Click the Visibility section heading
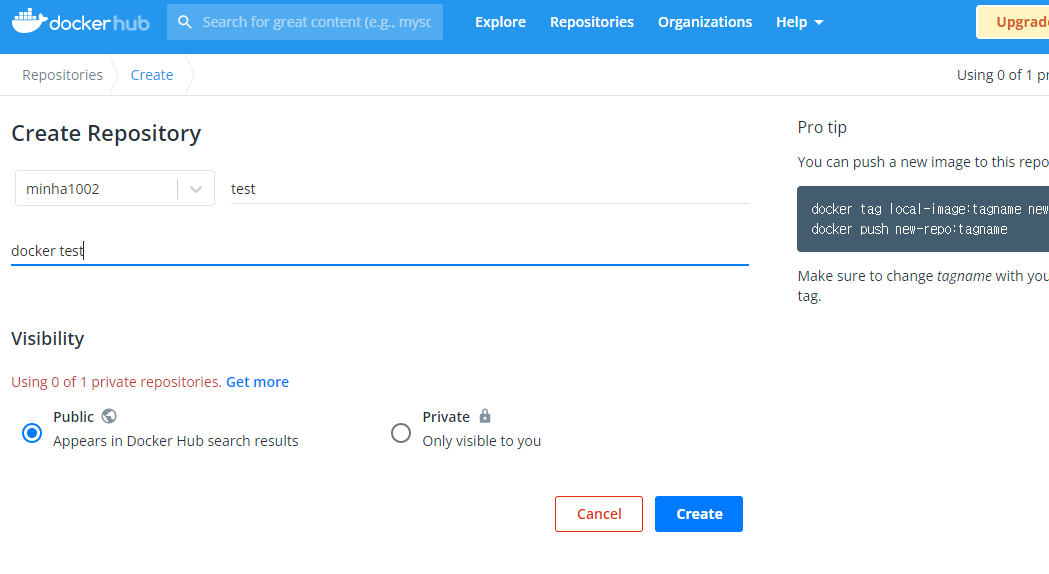1049x574 pixels. click(x=47, y=339)
